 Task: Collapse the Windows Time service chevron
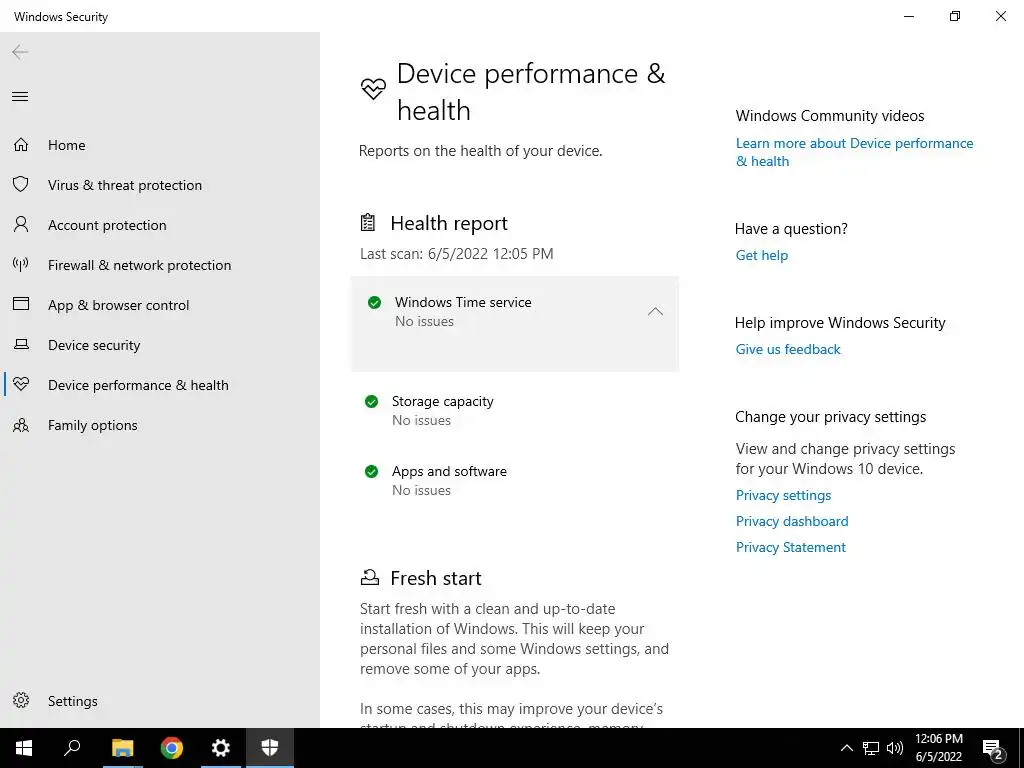[655, 312]
